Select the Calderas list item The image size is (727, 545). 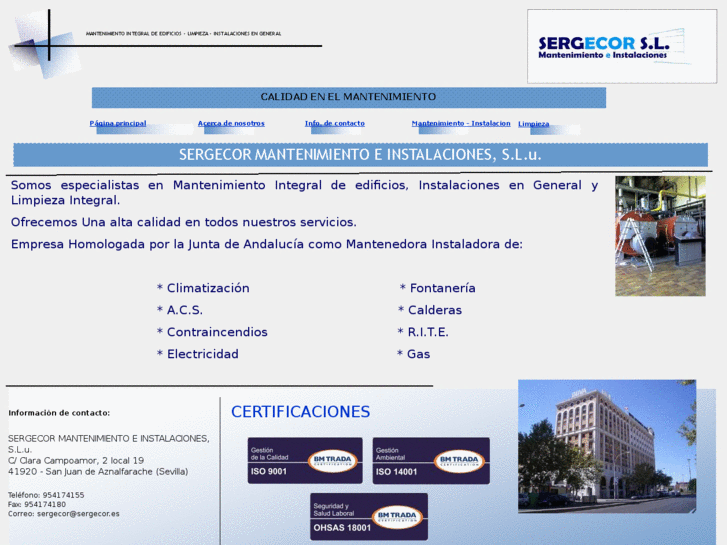pyautogui.click(x=430, y=310)
